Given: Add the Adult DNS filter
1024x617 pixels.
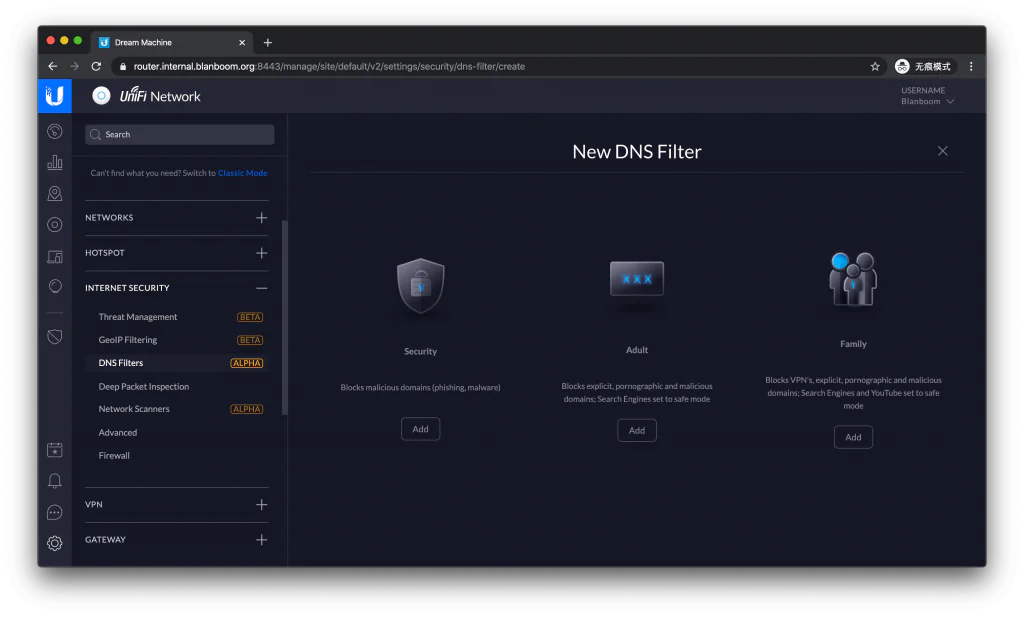Looking at the screenshot, I should (x=637, y=430).
